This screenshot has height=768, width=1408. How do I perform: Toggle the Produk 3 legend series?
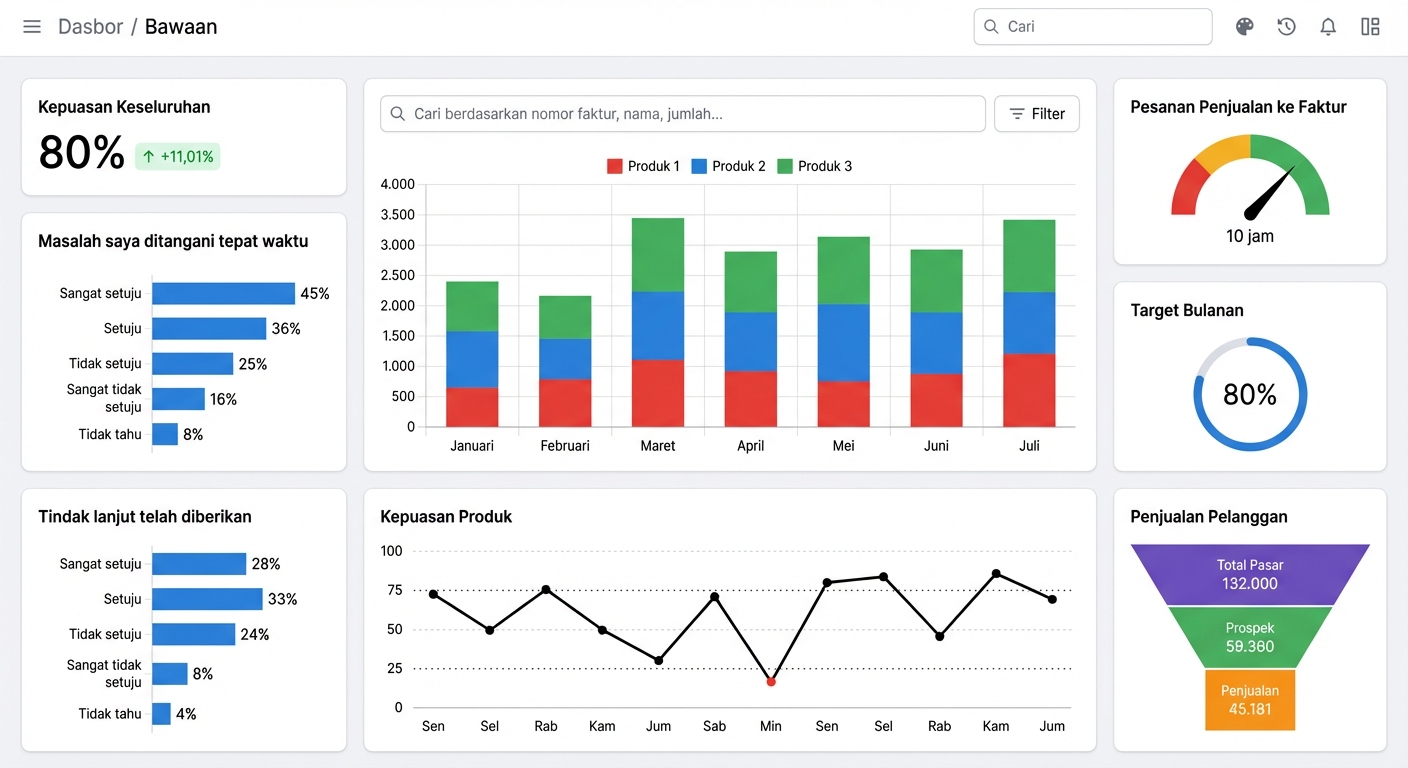[814, 166]
